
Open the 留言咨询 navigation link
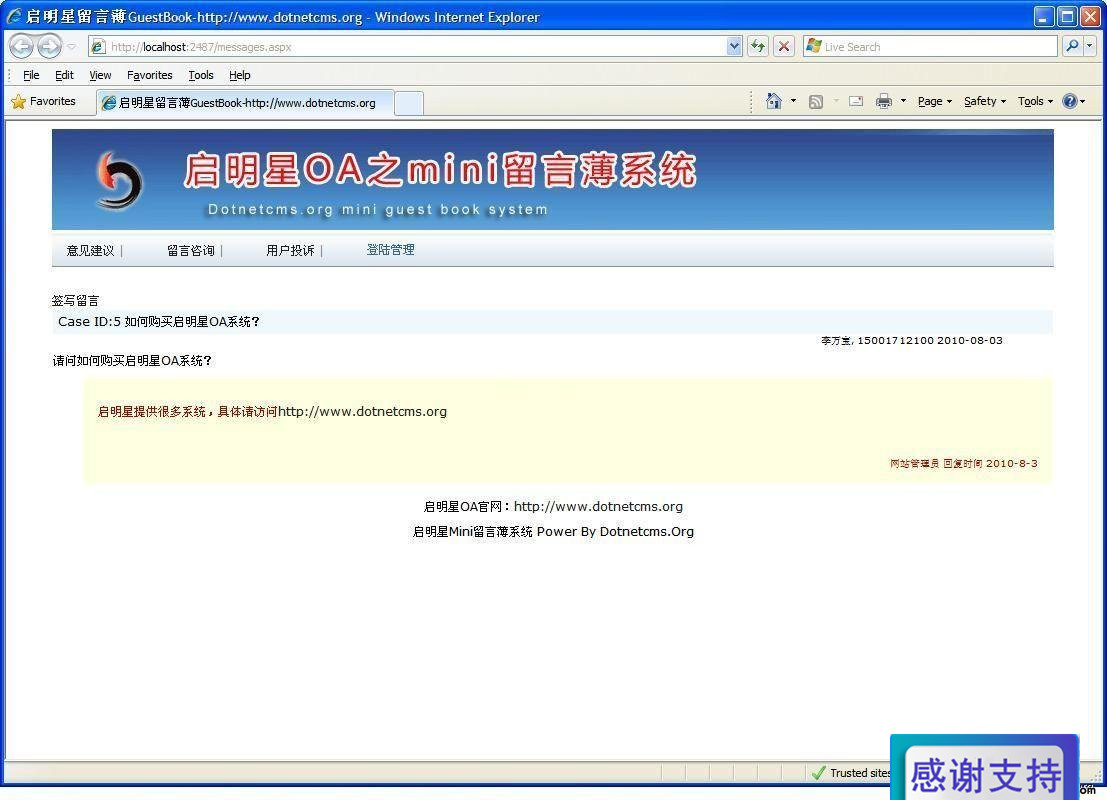pyautogui.click(x=191, y=251)
